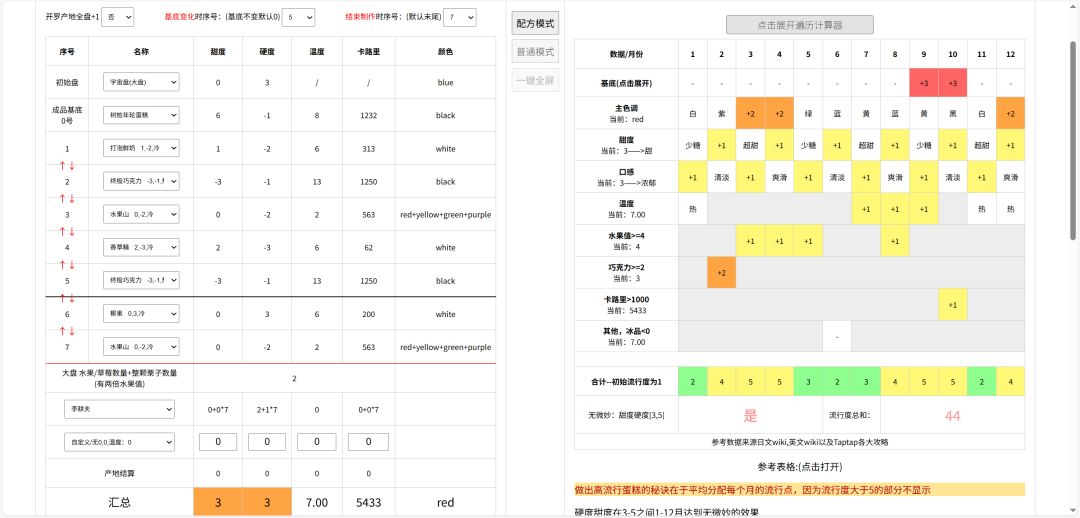
Task: Click the red down arrow between rows 1 and 2
Action: pyautogui.click(x=72, y=165)
